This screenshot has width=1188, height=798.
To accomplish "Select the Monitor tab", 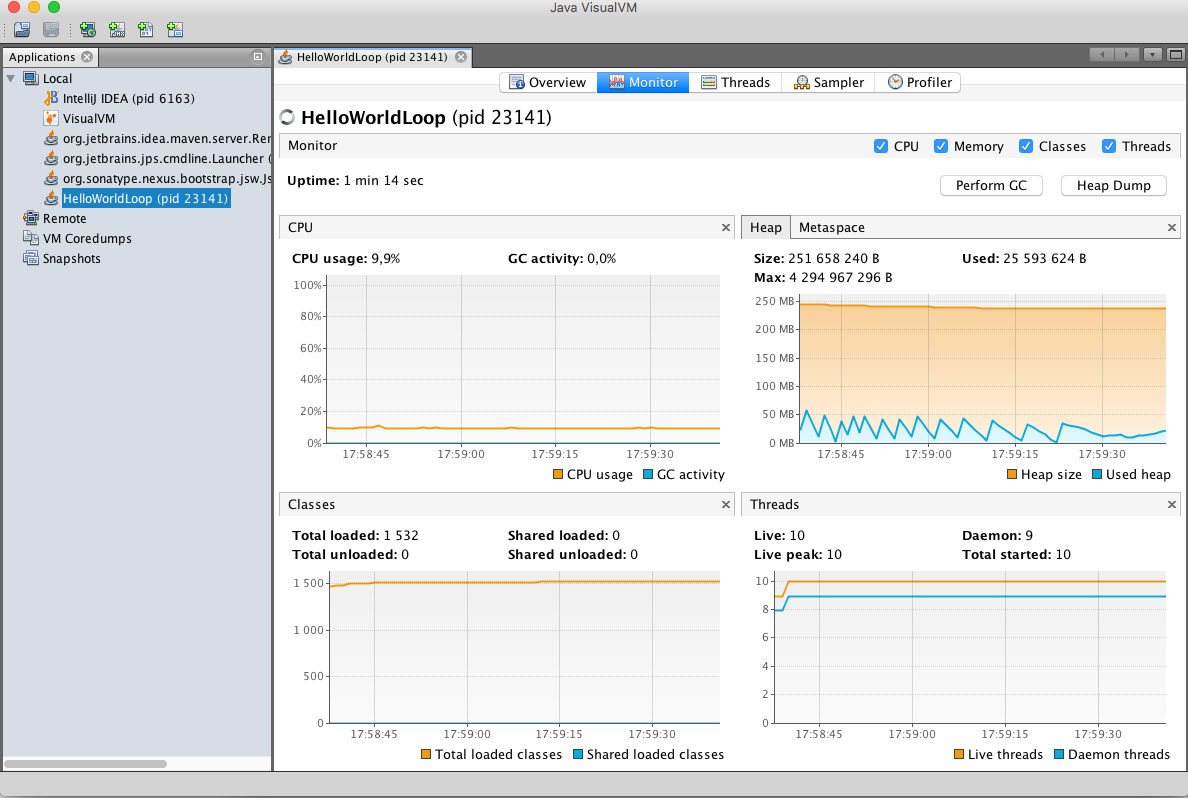I will point(643,83).
